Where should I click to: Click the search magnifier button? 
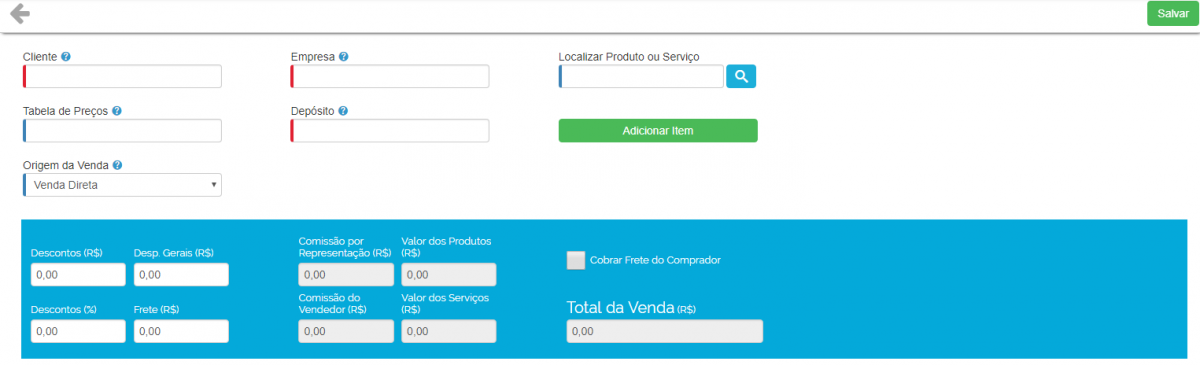click(741, 76)
